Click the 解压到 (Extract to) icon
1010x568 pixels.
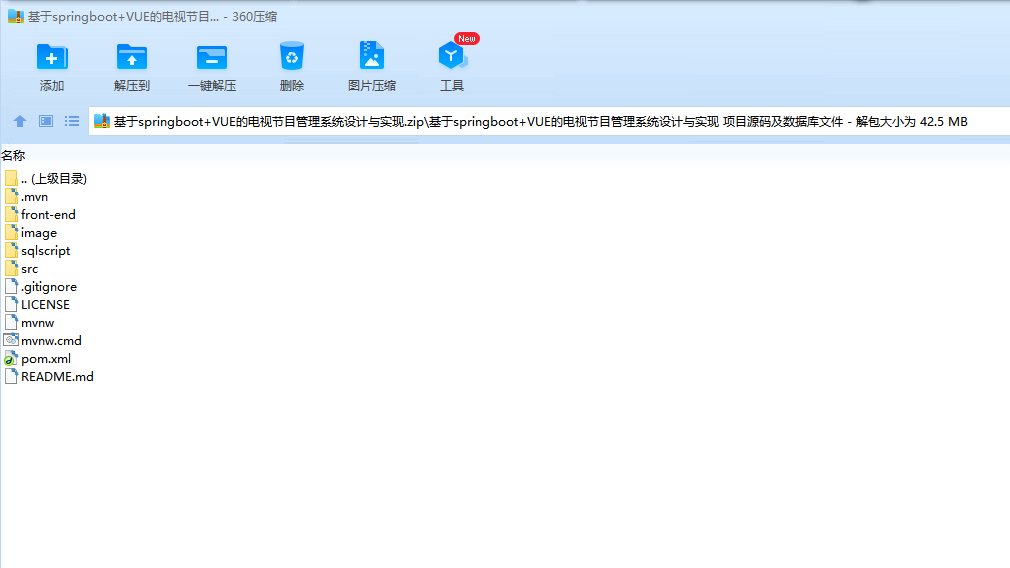(x=131, y=57)
